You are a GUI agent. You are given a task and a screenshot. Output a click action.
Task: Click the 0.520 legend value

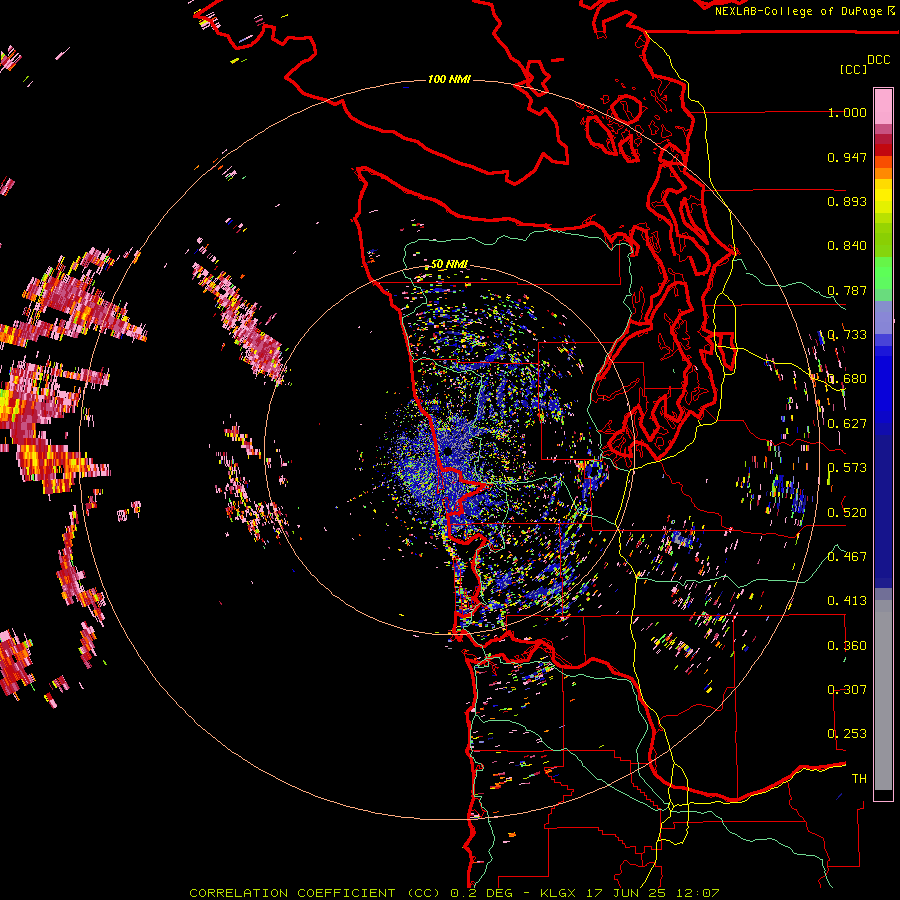(x=847, y=512)
